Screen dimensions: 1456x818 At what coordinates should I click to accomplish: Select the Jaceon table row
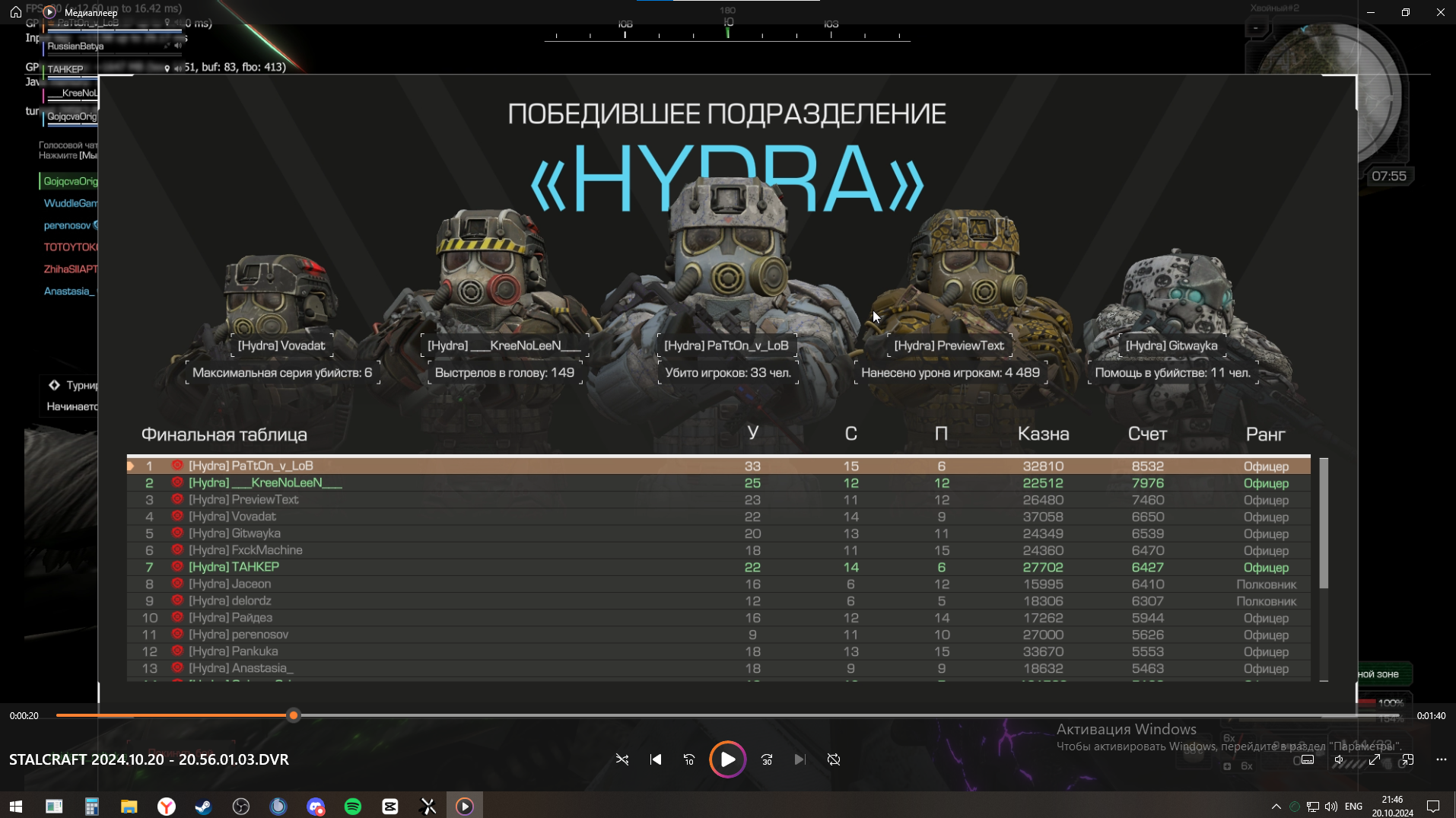(x=719, y=584)
